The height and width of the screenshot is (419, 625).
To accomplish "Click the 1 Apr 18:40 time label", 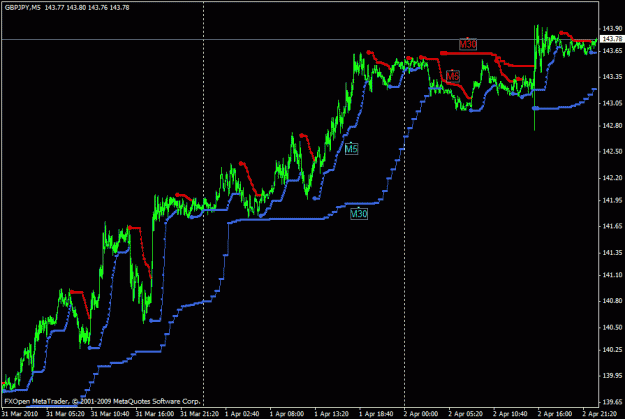I will (376, 414).
